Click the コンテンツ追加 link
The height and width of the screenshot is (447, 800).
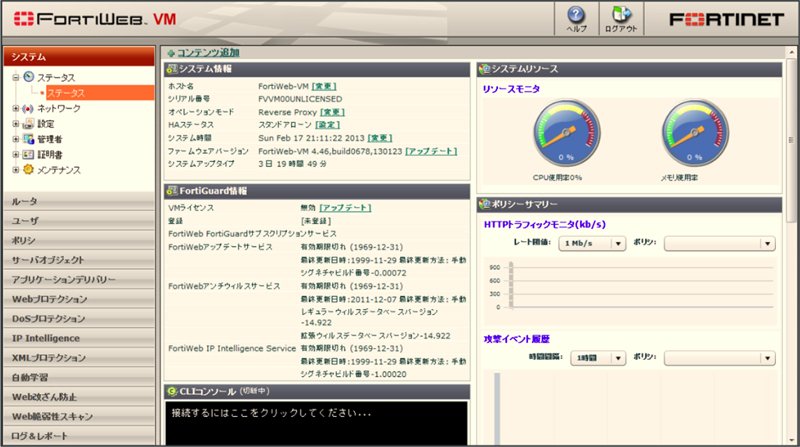tap(208, 53)
